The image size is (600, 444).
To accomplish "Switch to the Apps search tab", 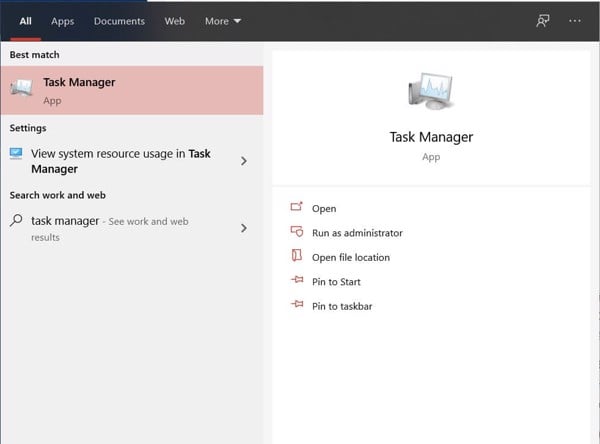I will click(62, 21).
